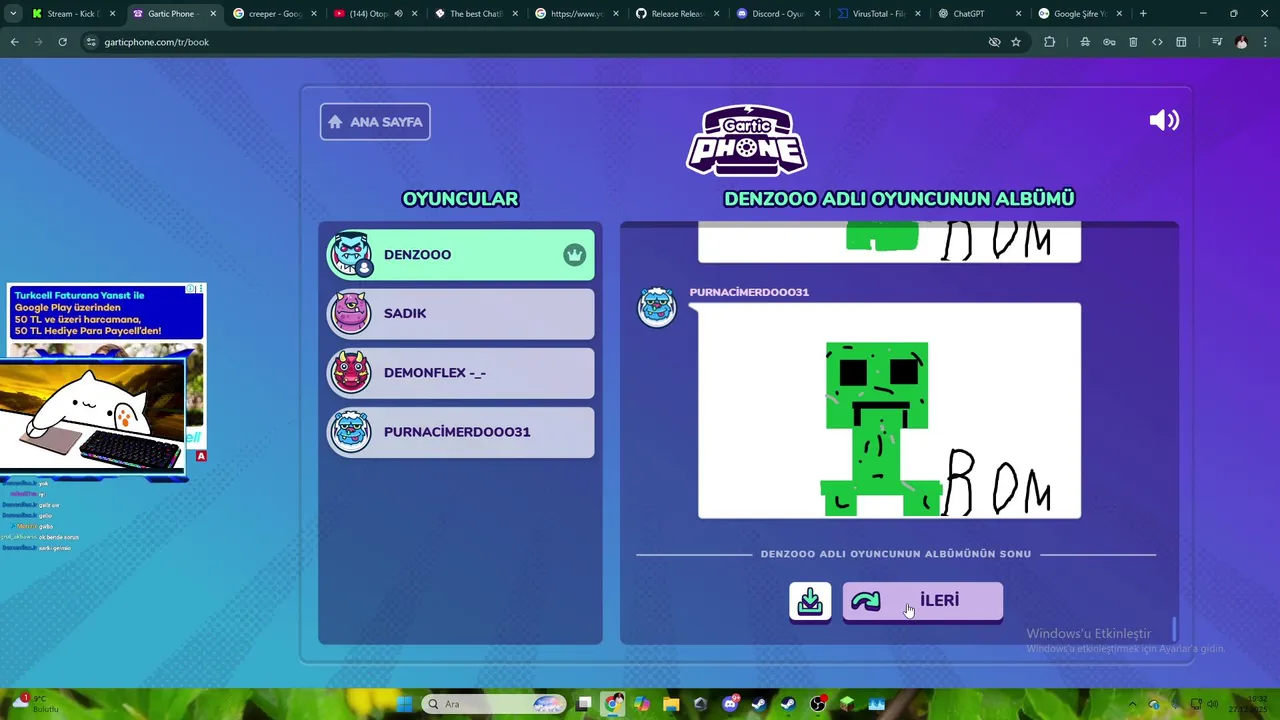
Task: Click the bongo cat keyboard overlay
Action: point(93,416)
